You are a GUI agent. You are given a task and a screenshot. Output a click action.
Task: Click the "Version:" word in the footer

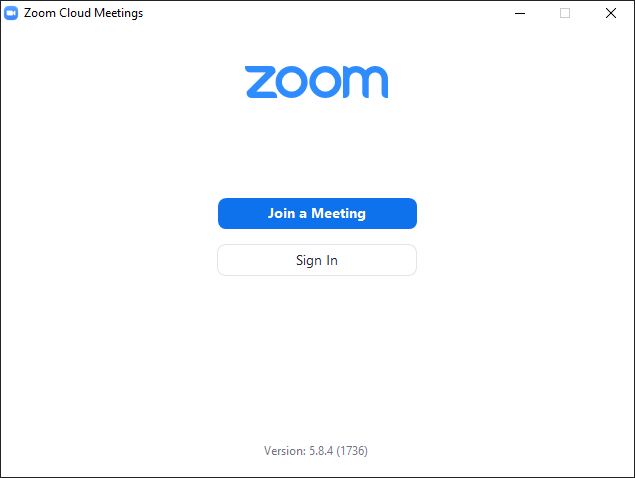[x=285, y=451]
